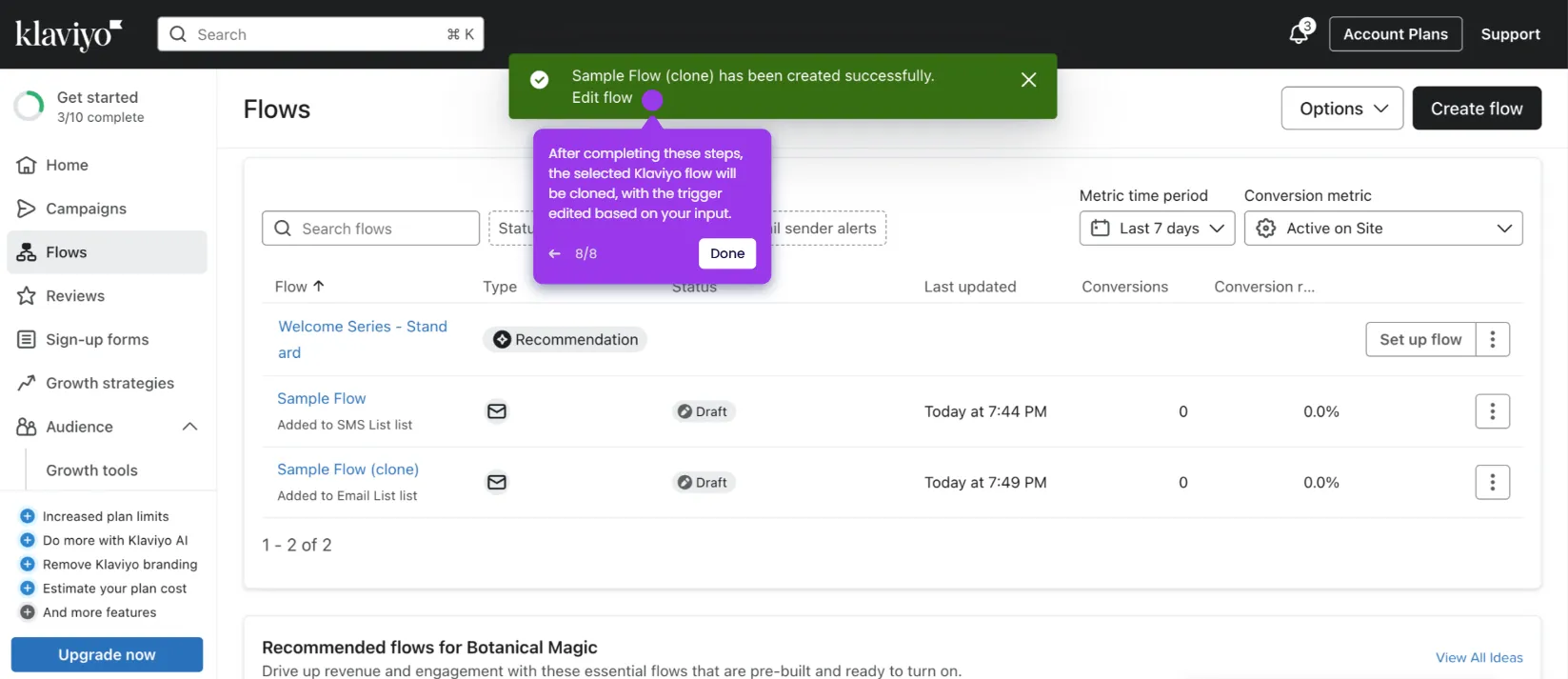Open the Active on Site conversion dropdown
Image resolution: width=1568 pixels, height=679 pixels.
(x=1383, y=229)
